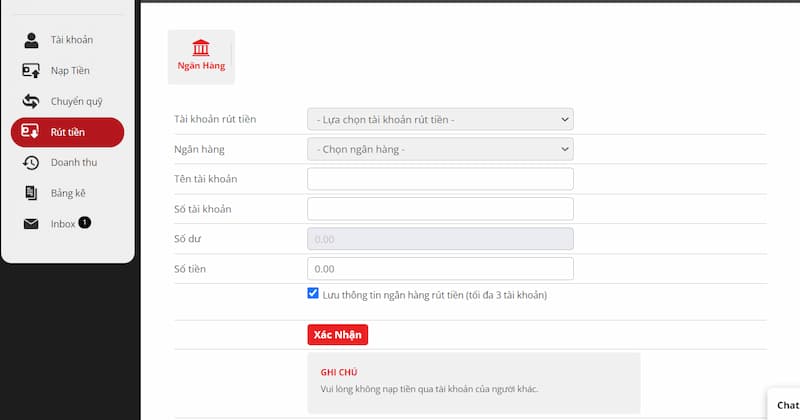Screen dimensions: 800x420
Task: Uncheck the Lưu thông tin ngân hàng checkbox
Action: pos(313,294)
